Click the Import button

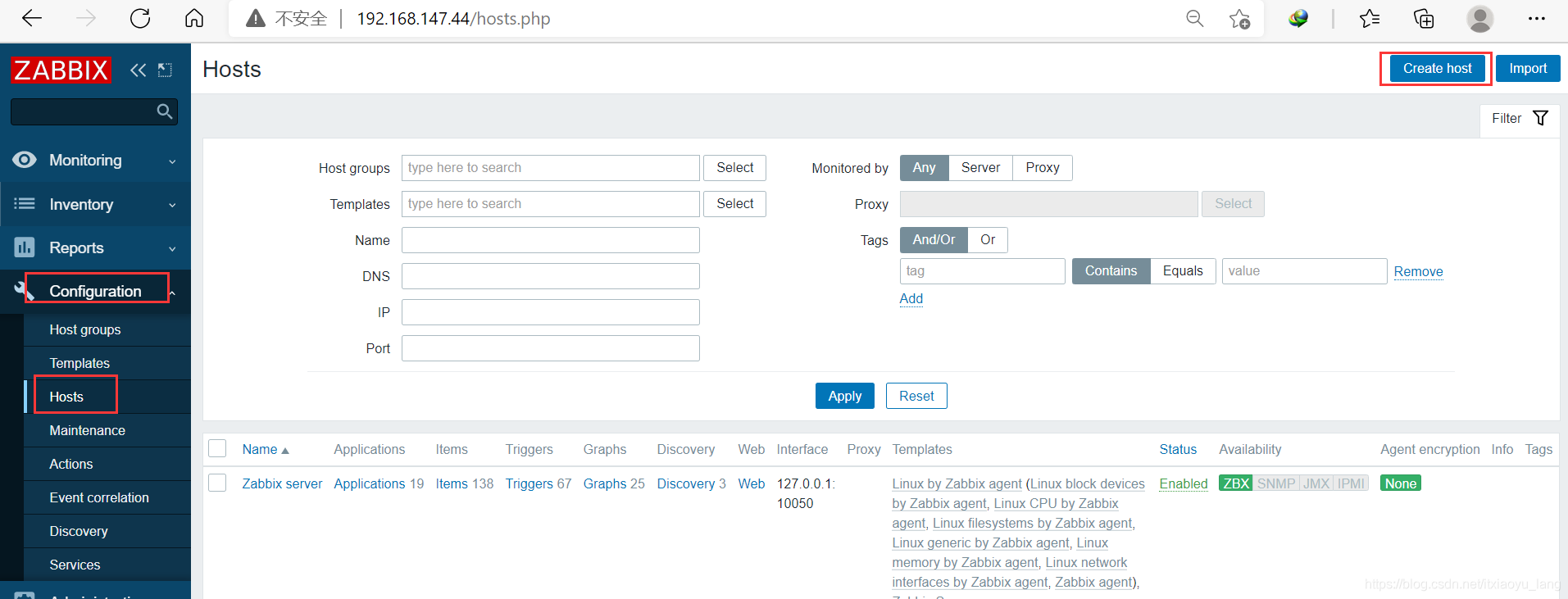coord(1528,68)
